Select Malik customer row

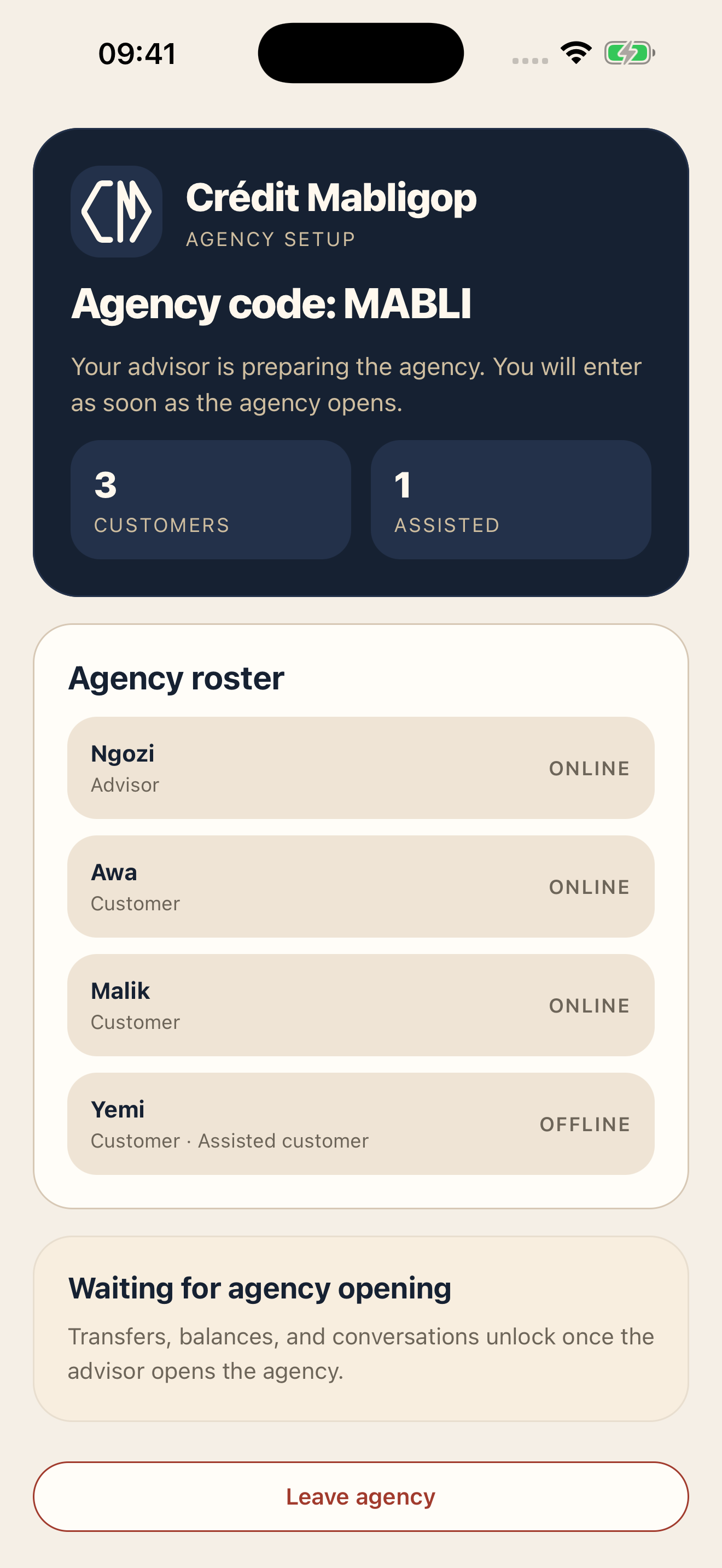[360, 1005]
